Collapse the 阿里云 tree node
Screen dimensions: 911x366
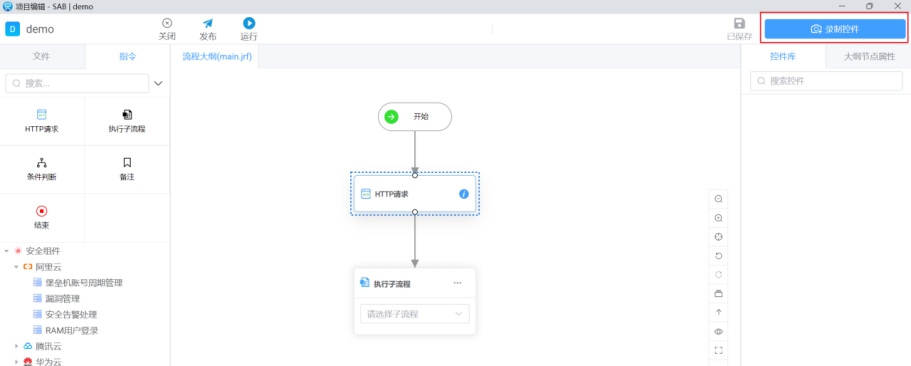tap(17, 267)
